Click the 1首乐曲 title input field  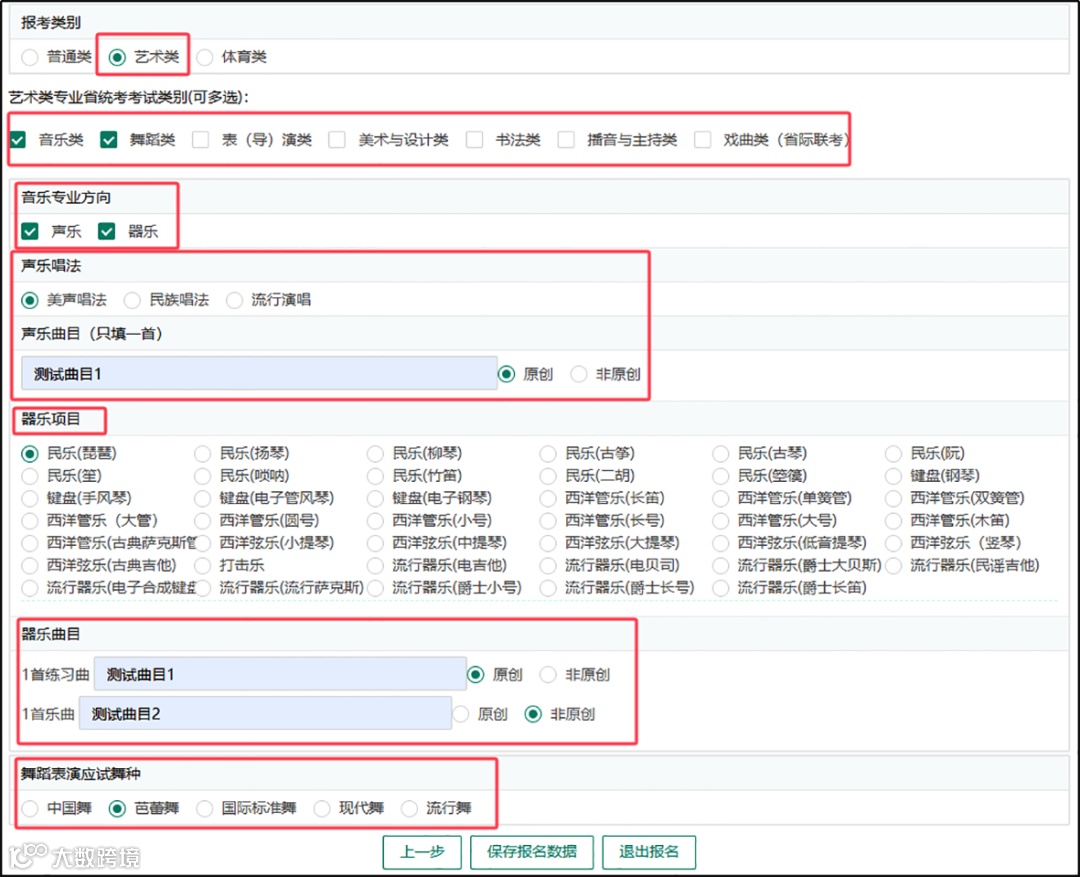pos(265,714)
